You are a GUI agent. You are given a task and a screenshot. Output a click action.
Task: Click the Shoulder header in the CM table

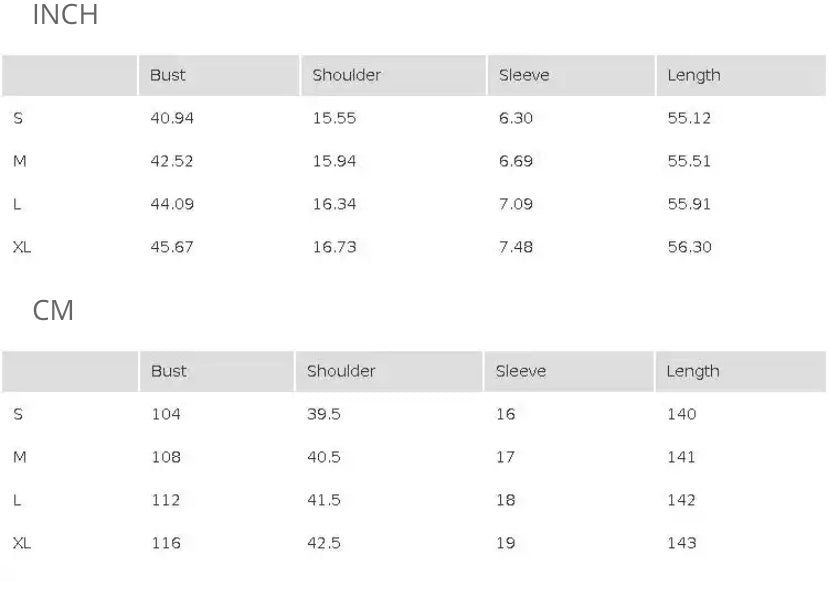click(x=341, y=371)
